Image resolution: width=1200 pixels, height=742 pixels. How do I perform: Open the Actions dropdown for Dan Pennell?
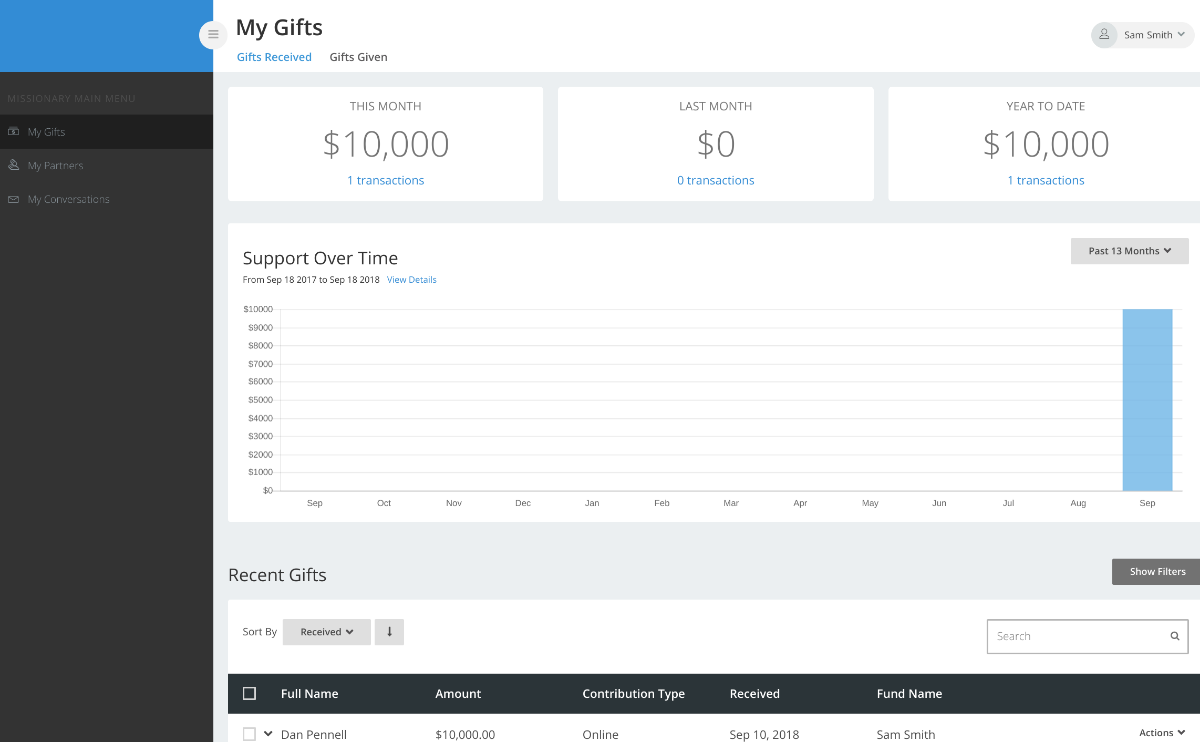[x=1162, y=733]
